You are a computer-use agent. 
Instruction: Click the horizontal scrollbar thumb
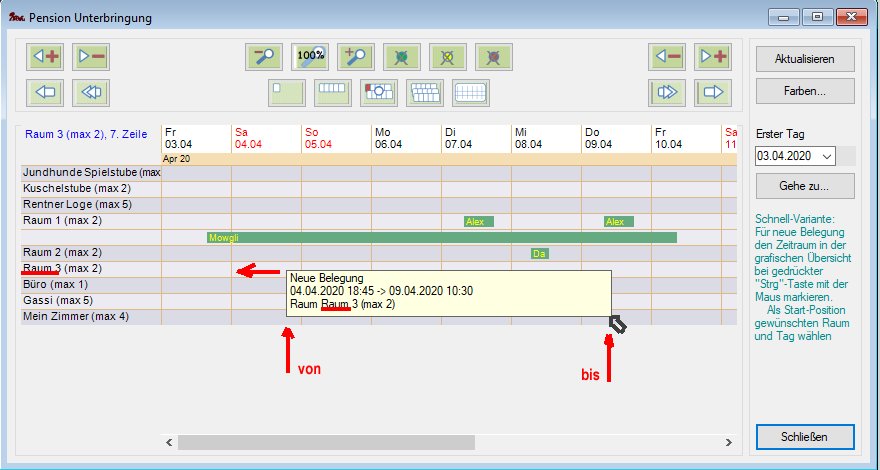[326, 442]
